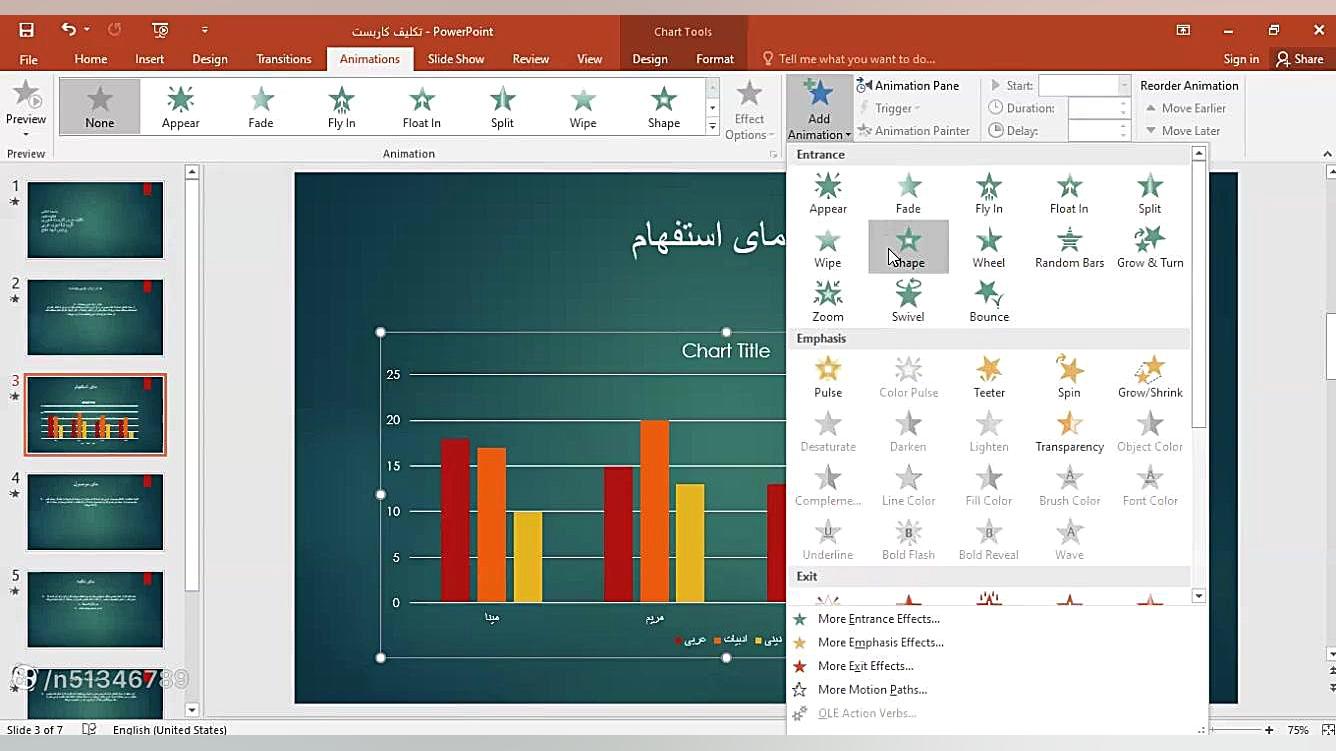Viewport: 1336px width, 751px height.
Task: Open the Effect Options dropdown
Action: point(749,110)
